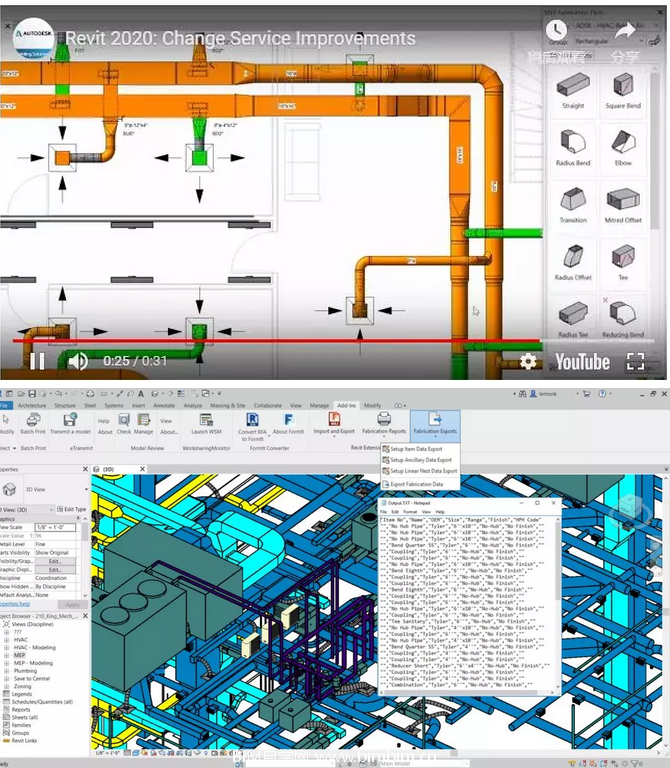This screenshot has height=768, width=670.
Task: Click the Revit File tab button
Action: [x=4, y=406]
